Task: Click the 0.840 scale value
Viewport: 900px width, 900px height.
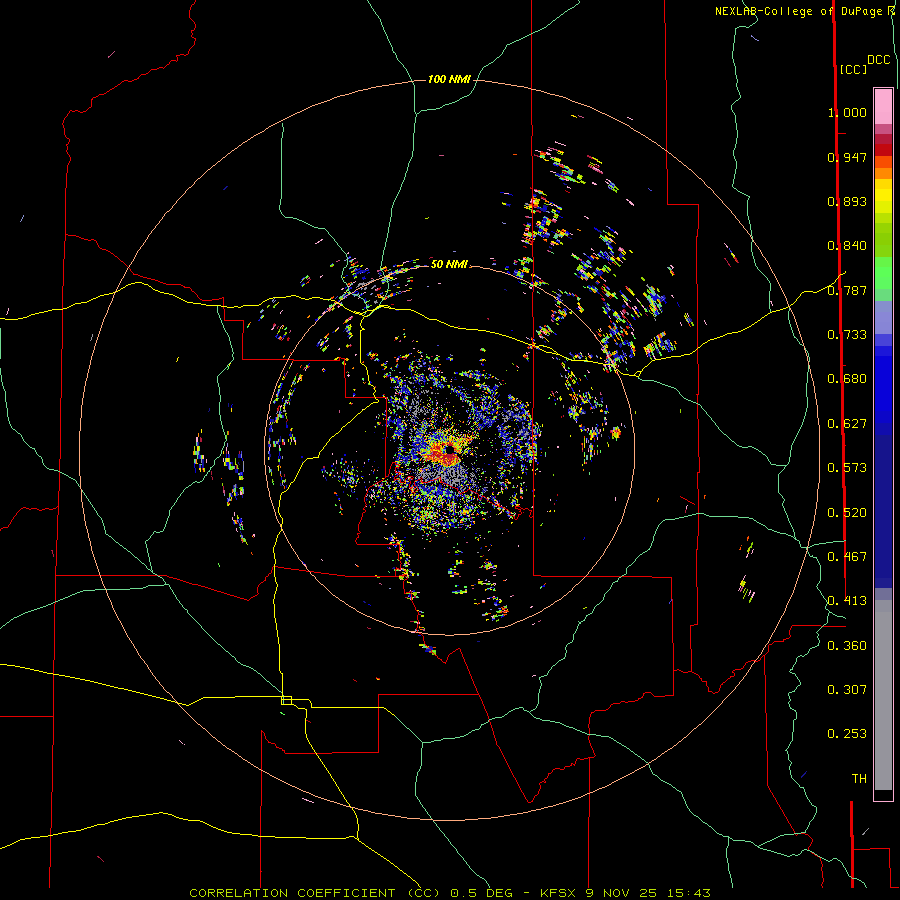Action: (x=847, y=246)
